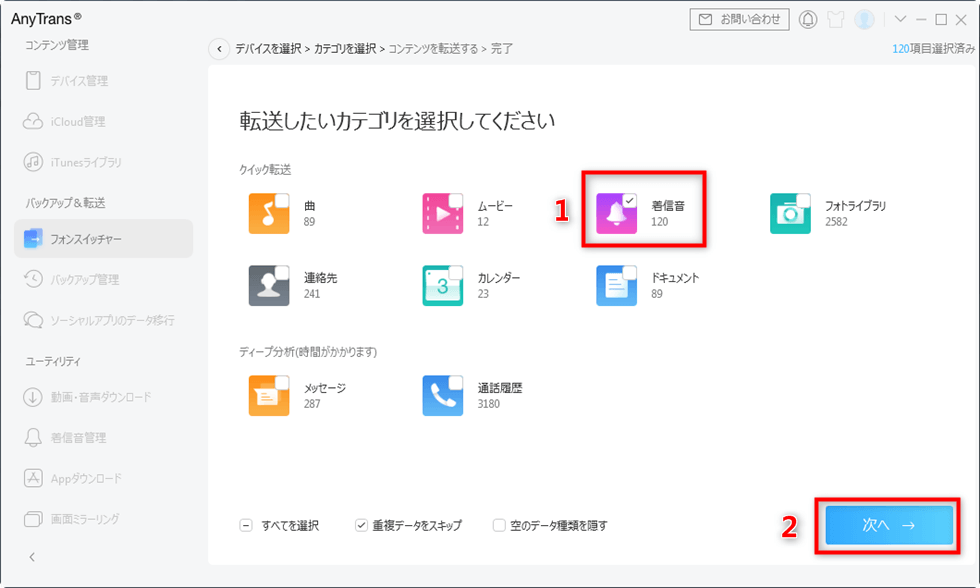Image resolution: width=980 pixels, height=588 pixels.
Task: Check the 連絡先 category checkbox
Action: coord(282,272)
